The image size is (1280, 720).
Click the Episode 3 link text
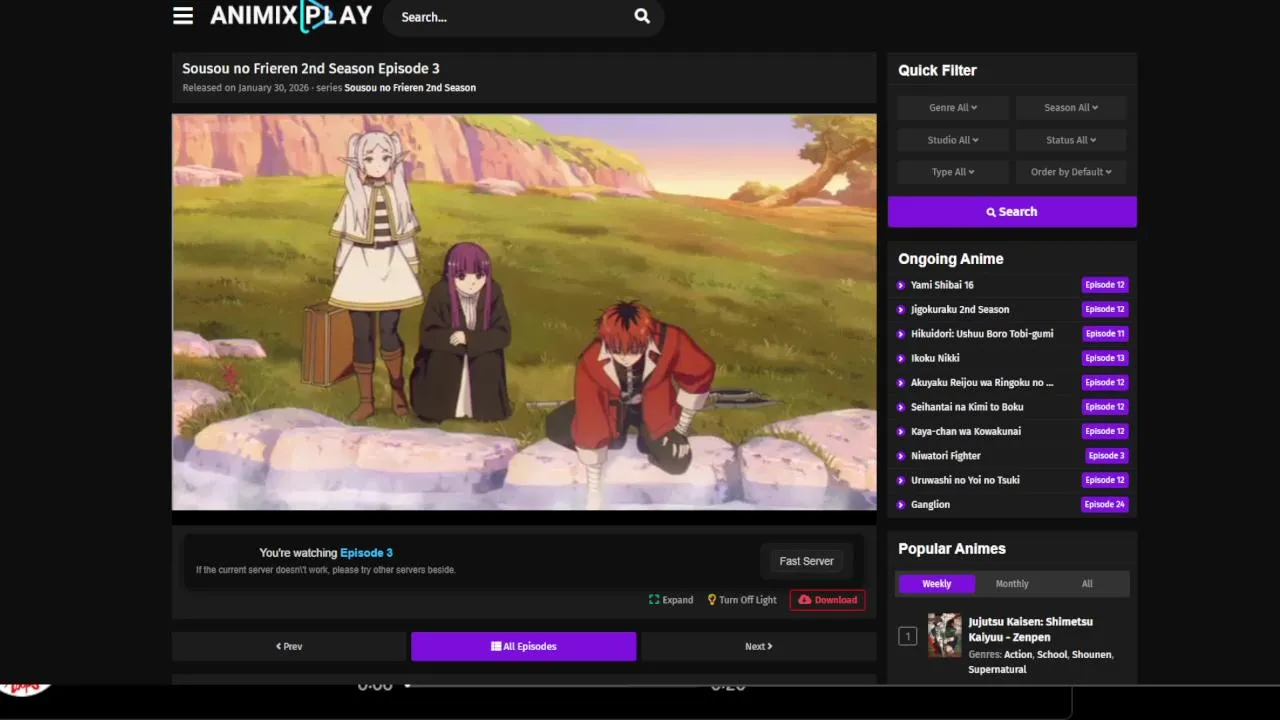(x=366, y=553)
